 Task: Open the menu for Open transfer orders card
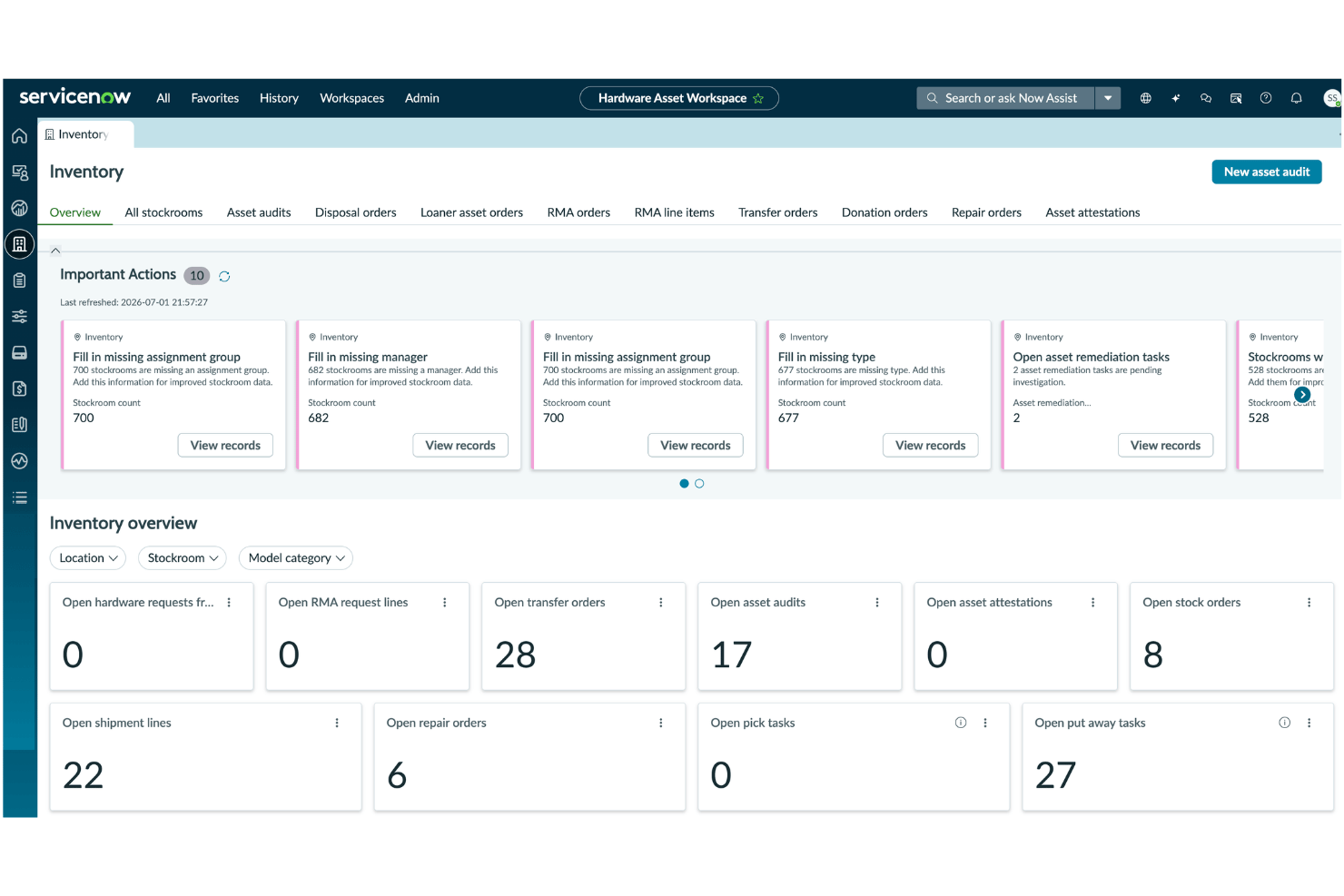(x=661, y=603)
